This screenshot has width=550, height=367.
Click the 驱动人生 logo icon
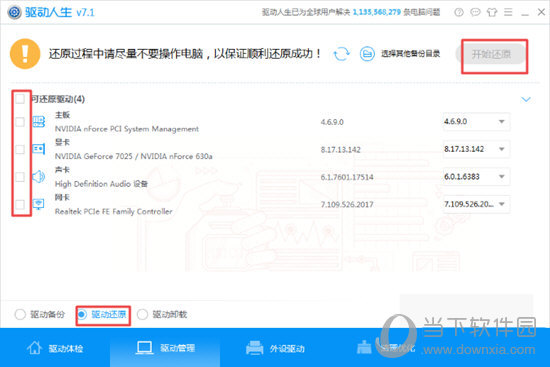tap(14, 12)
